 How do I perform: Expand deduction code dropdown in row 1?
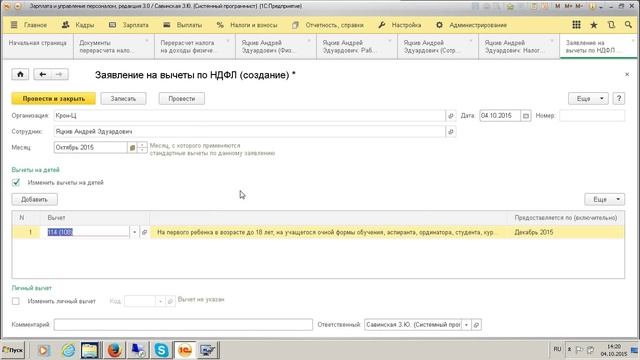pyautogui.click(x=135, y=232)
